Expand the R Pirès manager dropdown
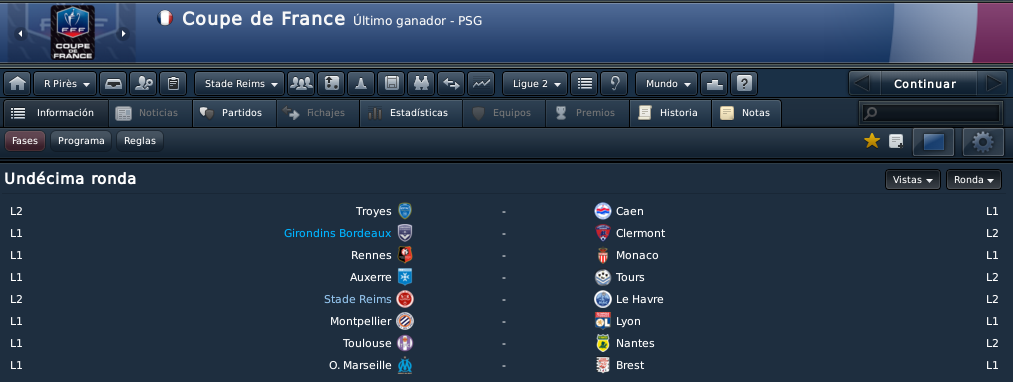 65,83
